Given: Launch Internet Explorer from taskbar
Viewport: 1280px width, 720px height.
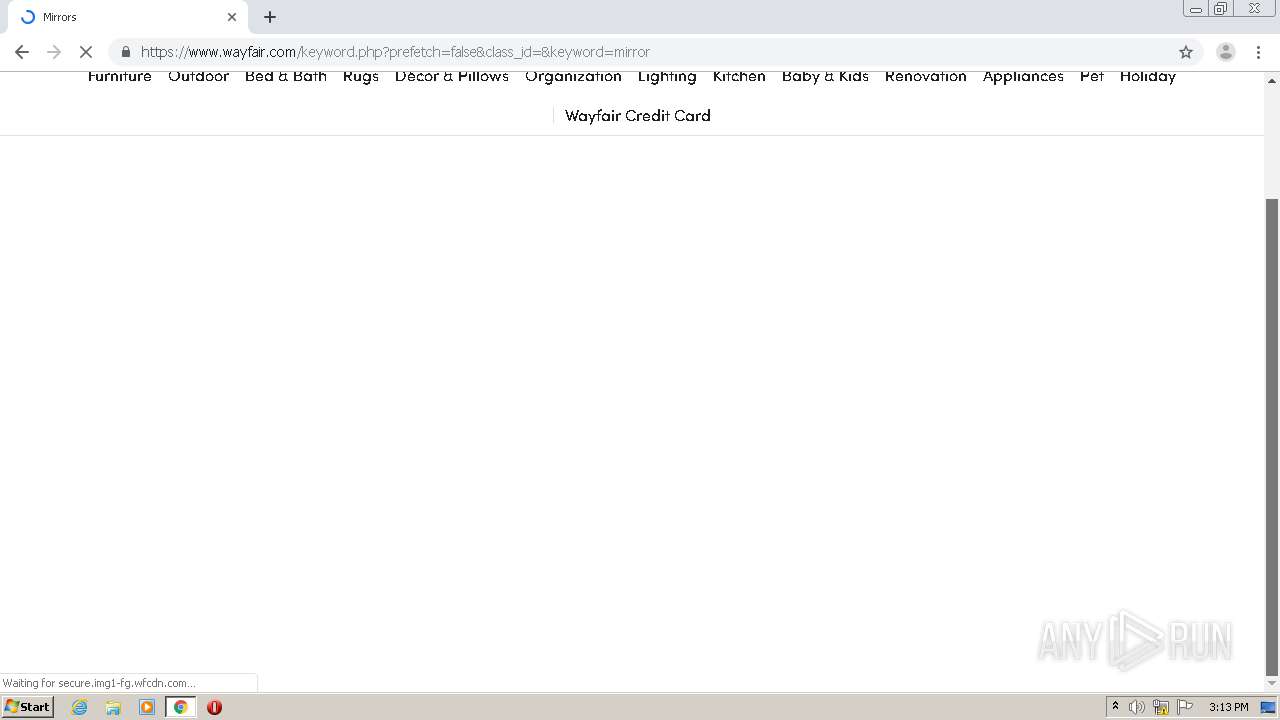Looking at the screenshot, I should click(80, 707).
